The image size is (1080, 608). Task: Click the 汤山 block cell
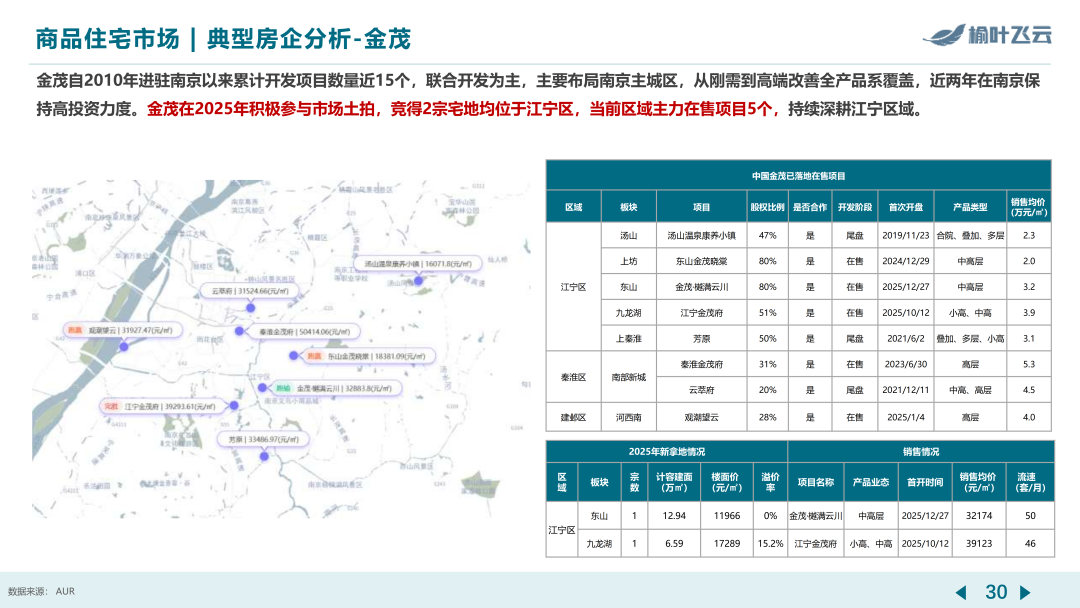pyautogui.click(x=628, y=235)
